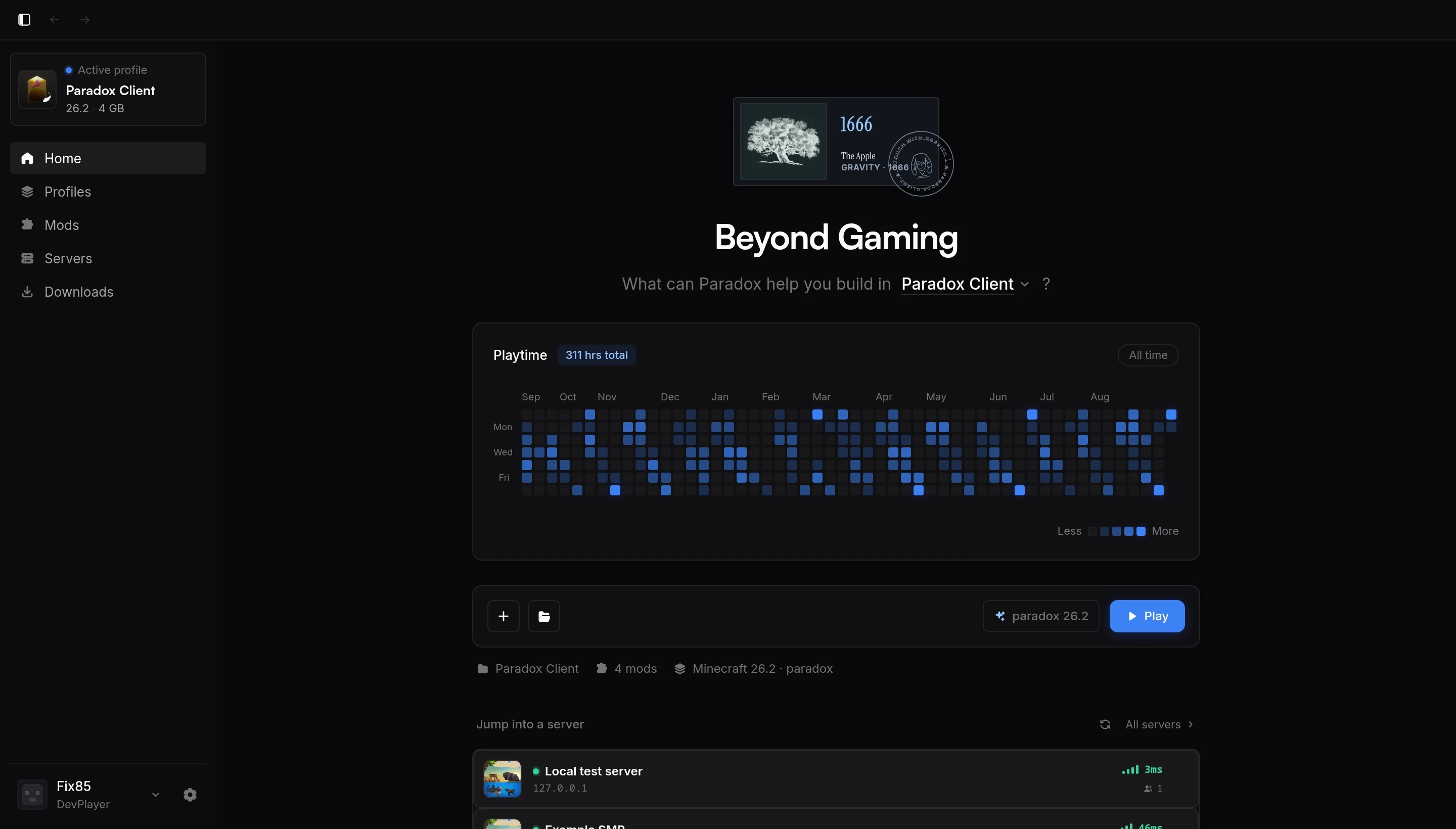This screenshot has width=1456, height=829.
Task: Click the lightest Less legend swatch
Action: (x=1092, y=531)
